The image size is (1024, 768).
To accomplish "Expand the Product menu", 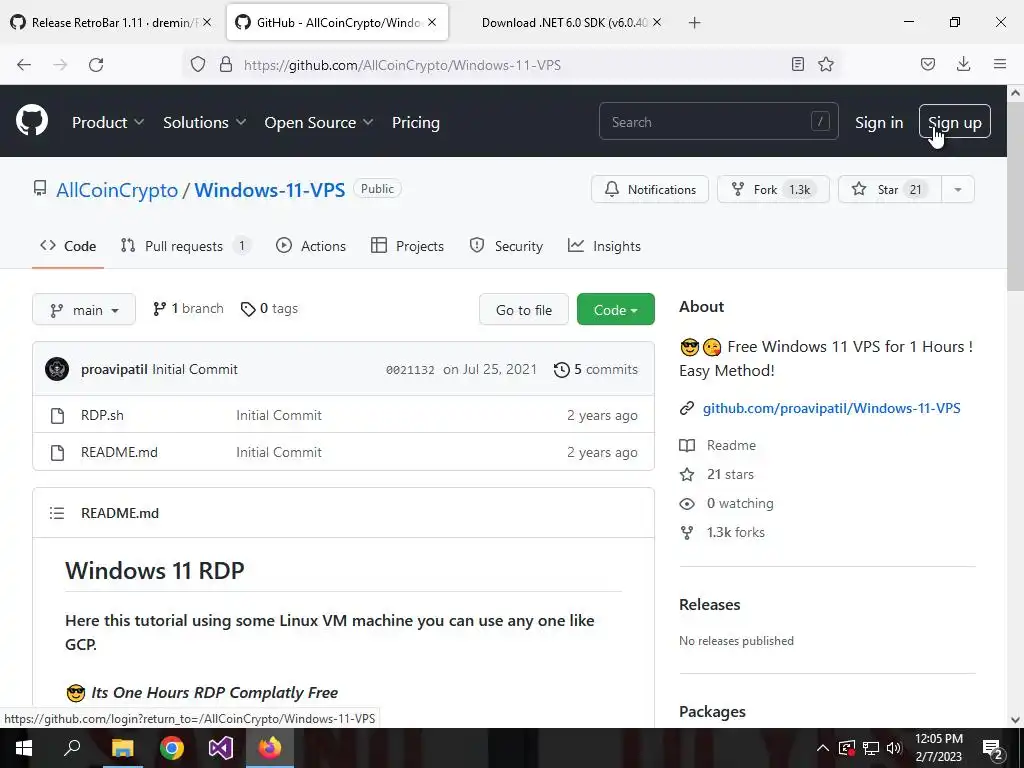I will (108, 122).
